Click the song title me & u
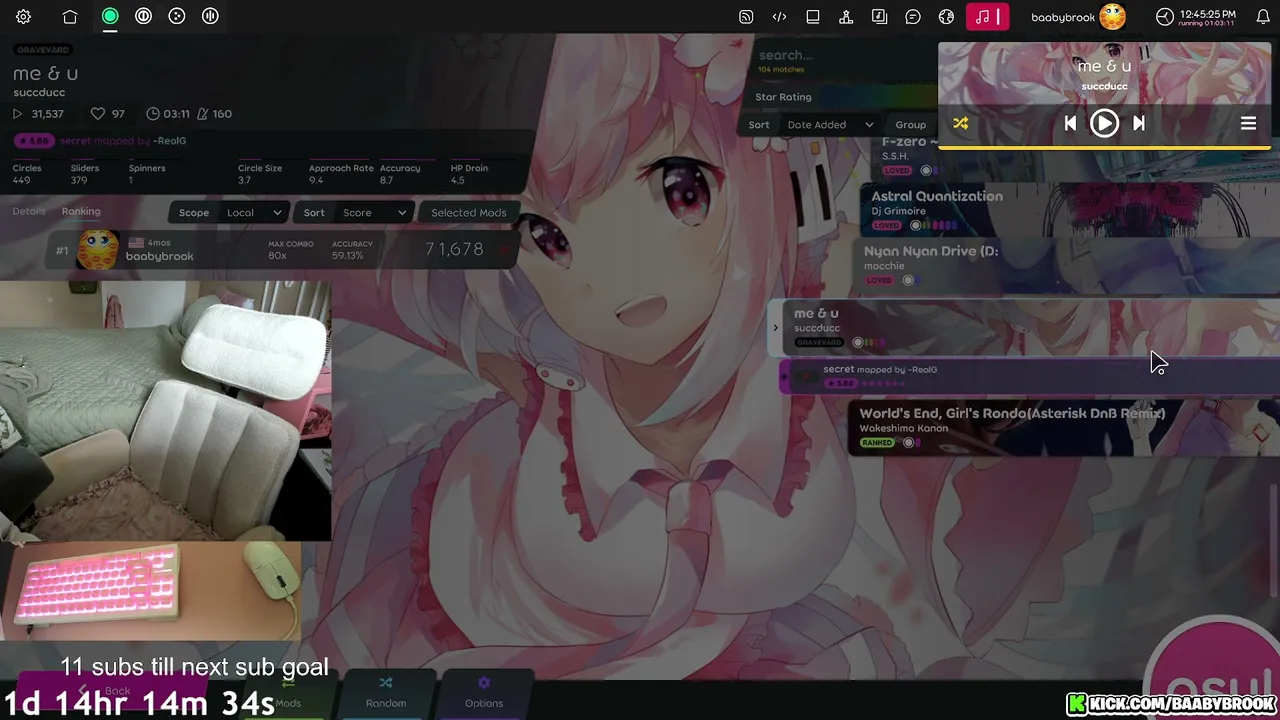 point(45,73)
